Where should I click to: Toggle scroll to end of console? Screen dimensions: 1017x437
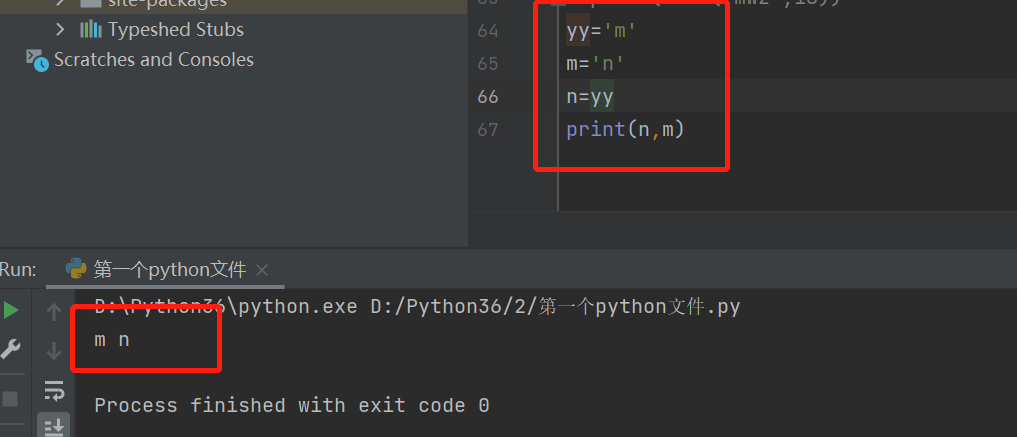point(54,426)
